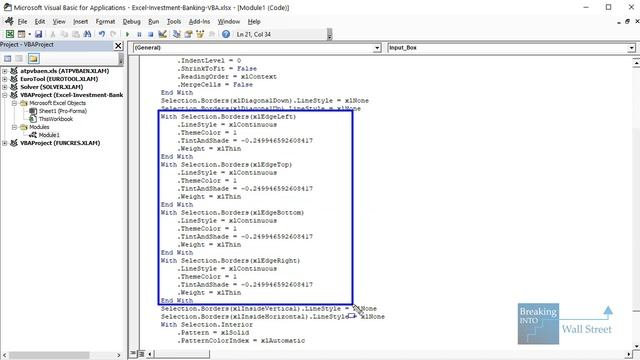Expand the EuroTool project node

5,79
